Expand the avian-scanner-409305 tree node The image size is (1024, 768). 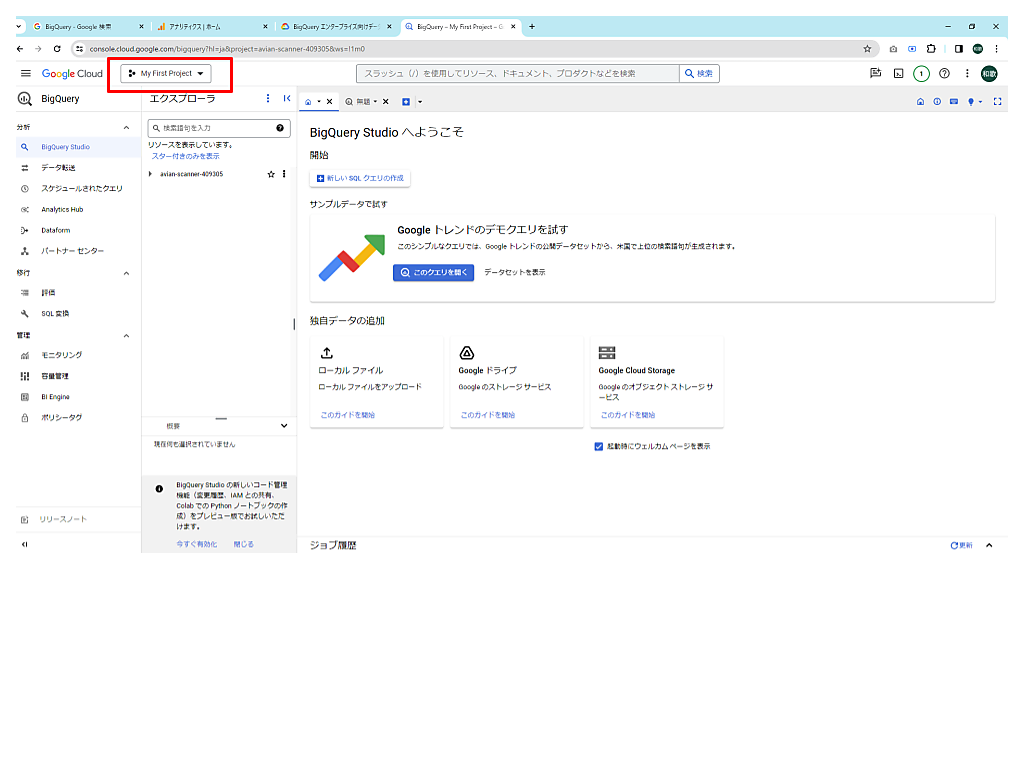[150, 174]
